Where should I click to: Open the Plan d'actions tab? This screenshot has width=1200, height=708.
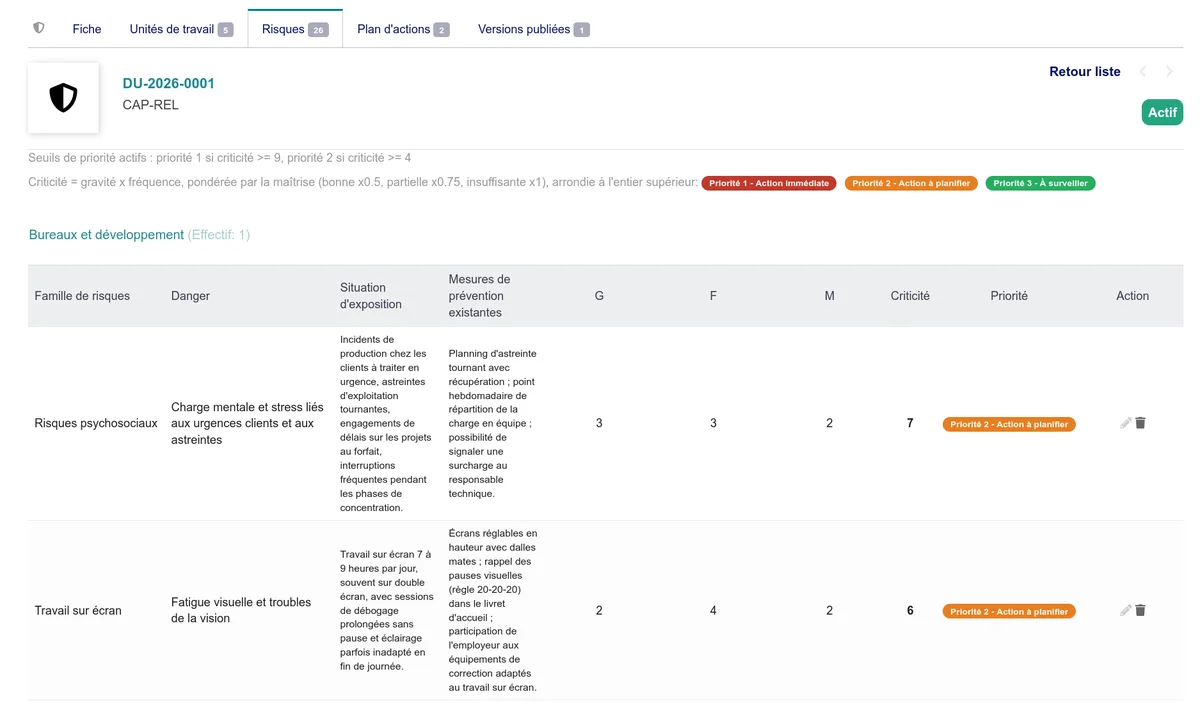[403, 29]
